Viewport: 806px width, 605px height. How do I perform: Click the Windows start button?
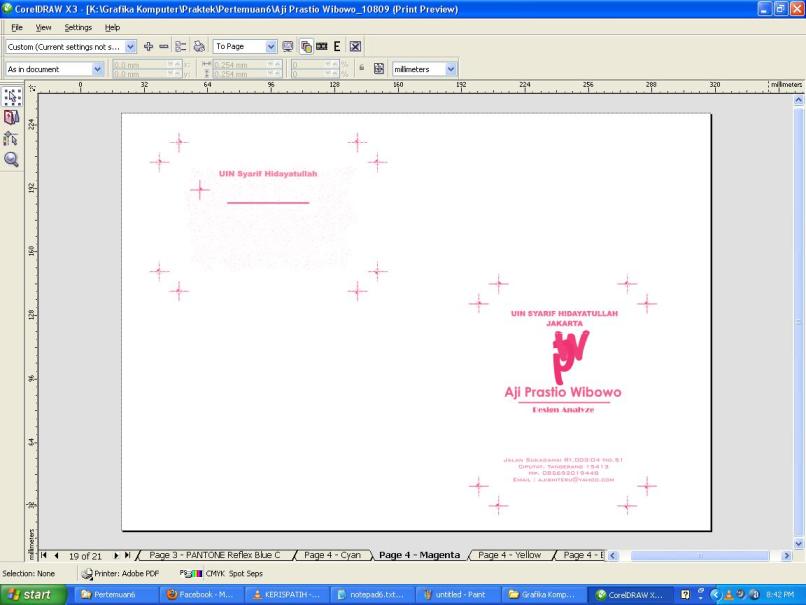(x=32, y=595)
